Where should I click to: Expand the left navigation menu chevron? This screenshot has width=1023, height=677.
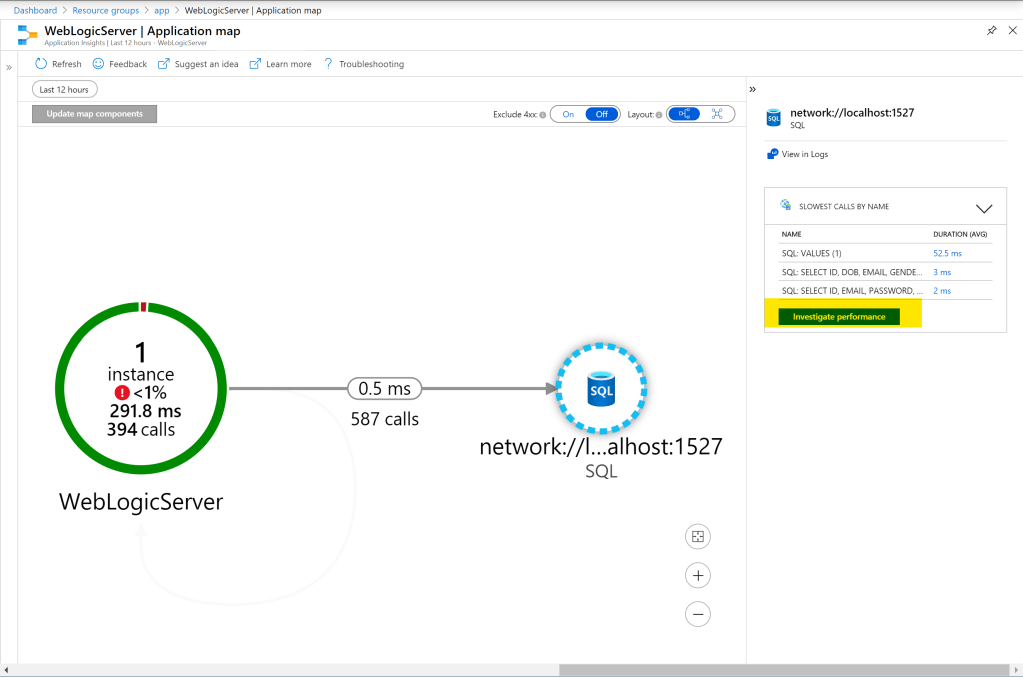9,68
